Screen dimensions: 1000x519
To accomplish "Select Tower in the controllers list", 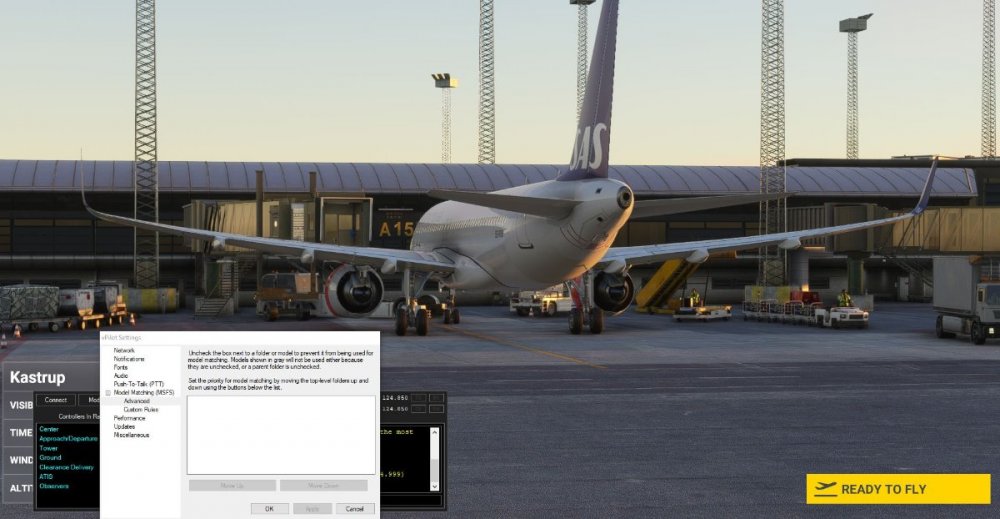I will (x=48, y=448).
